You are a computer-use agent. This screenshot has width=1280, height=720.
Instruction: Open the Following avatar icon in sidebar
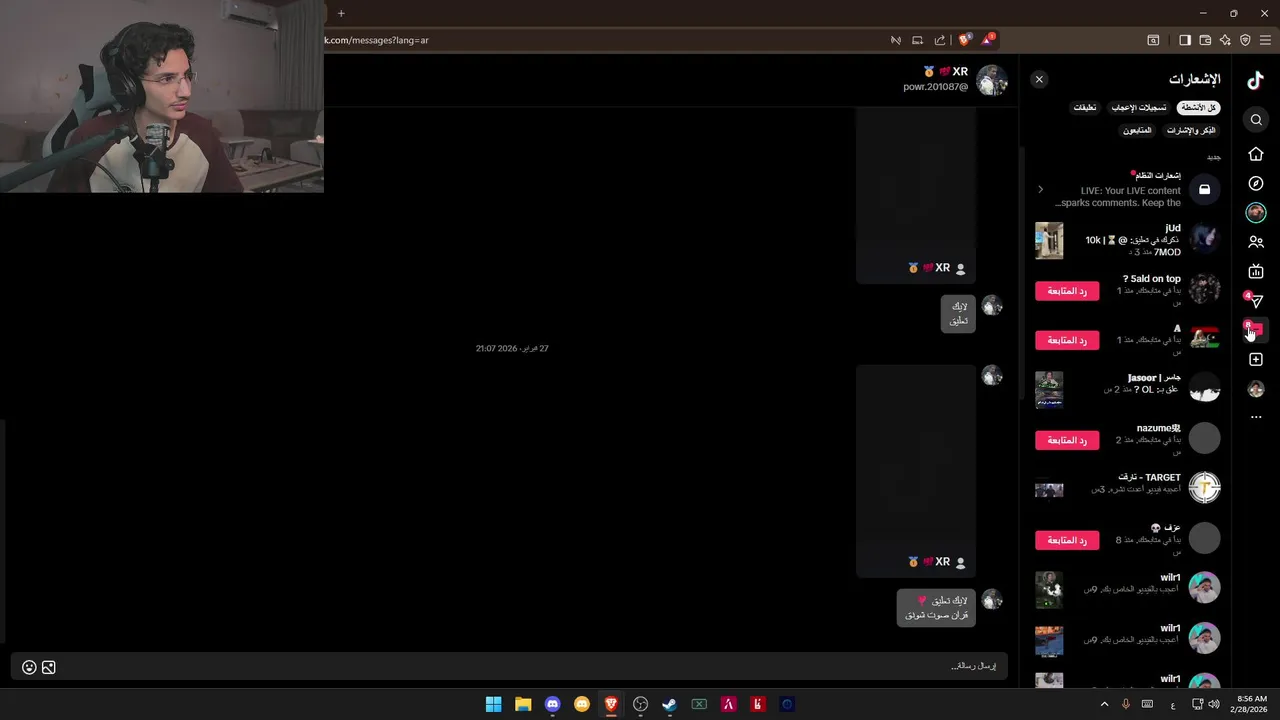click(x=1256, y=212)
